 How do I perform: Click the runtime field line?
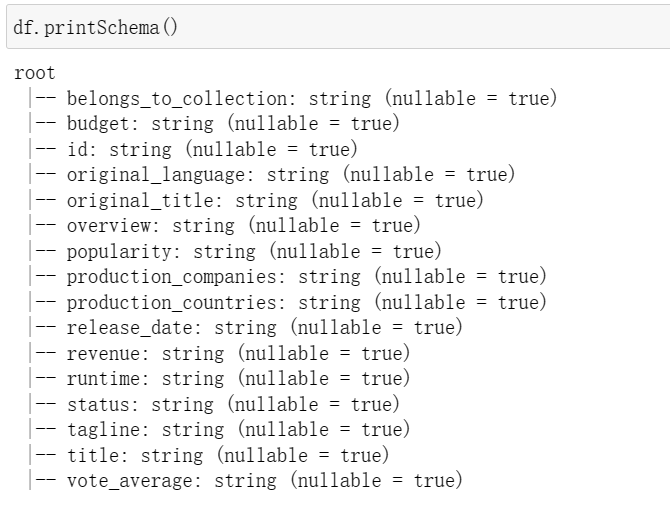click(x=220, y=378)
